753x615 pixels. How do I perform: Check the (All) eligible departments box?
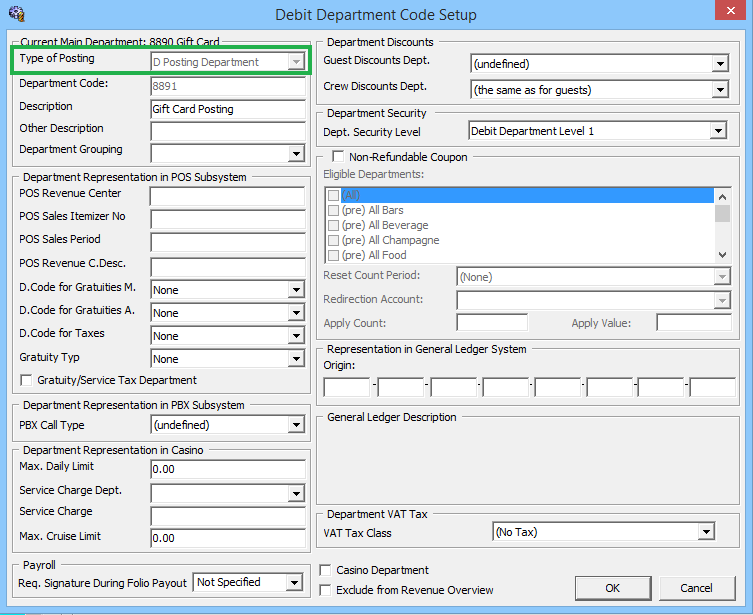[333, 195]
